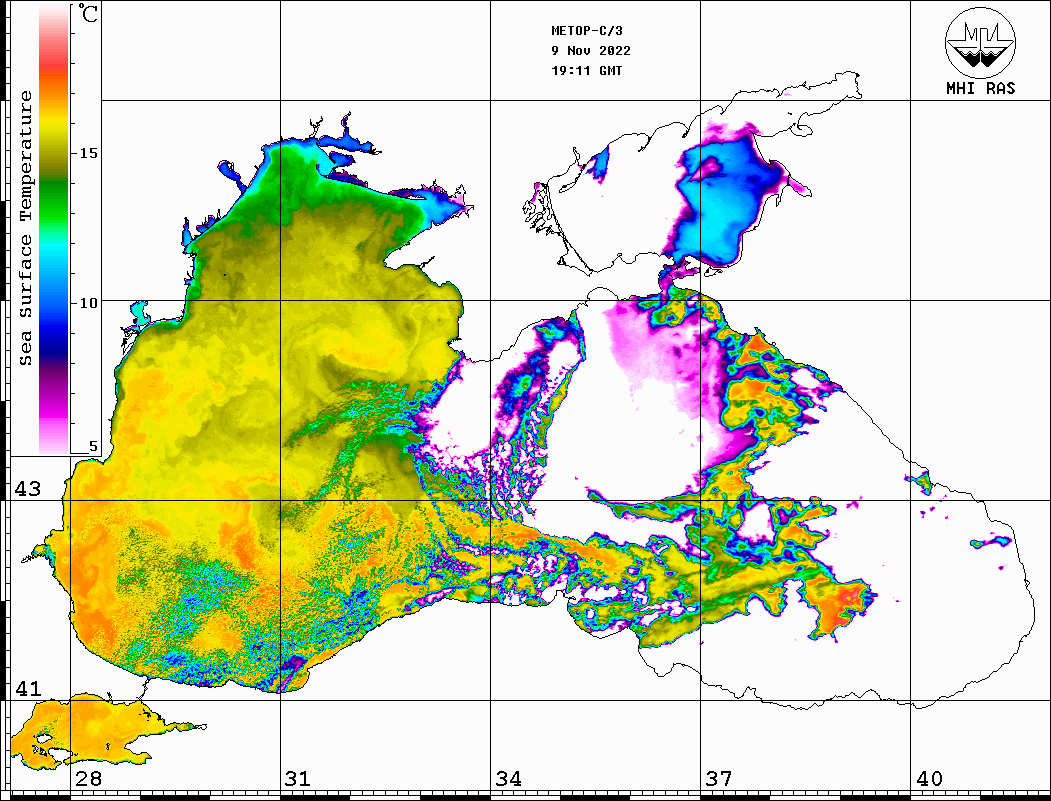Click the 'Sea Surface Temperature' vertical label
Image resolution: width=1051 pixels, height=801 pixels.
(25, 228)
